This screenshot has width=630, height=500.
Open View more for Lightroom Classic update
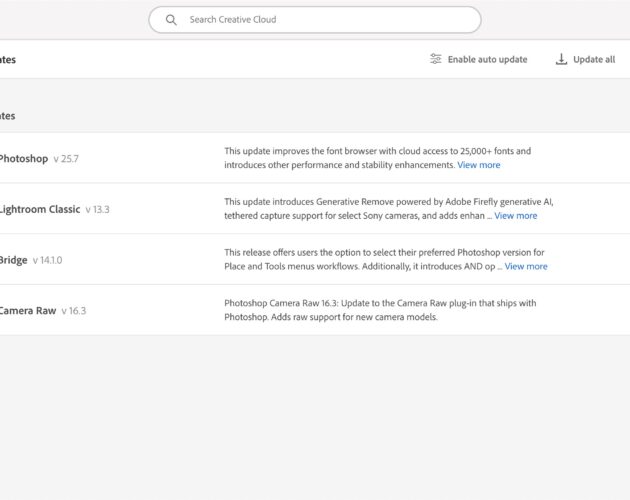[x=515, y=215]
